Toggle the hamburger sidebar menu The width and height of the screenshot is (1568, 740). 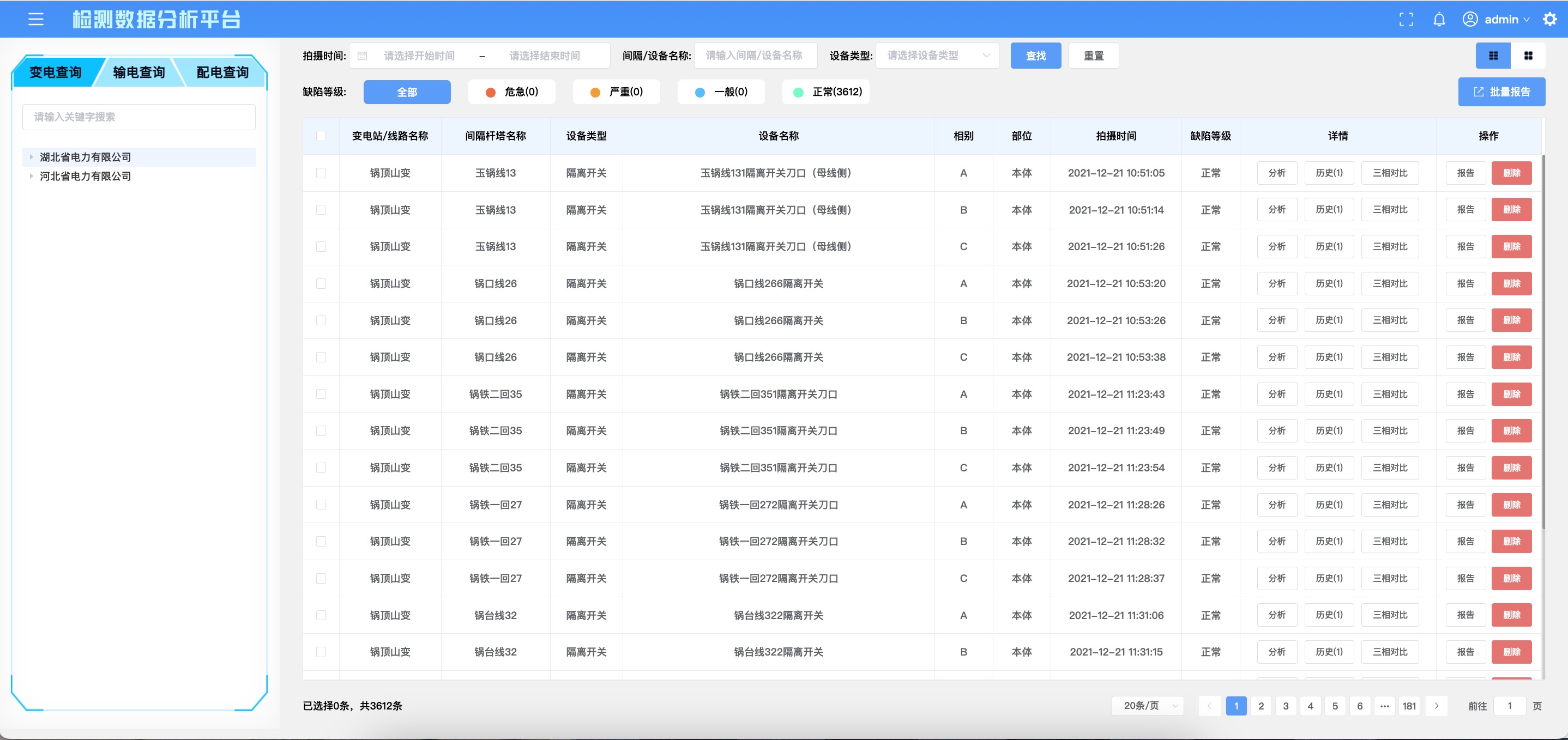36,20
